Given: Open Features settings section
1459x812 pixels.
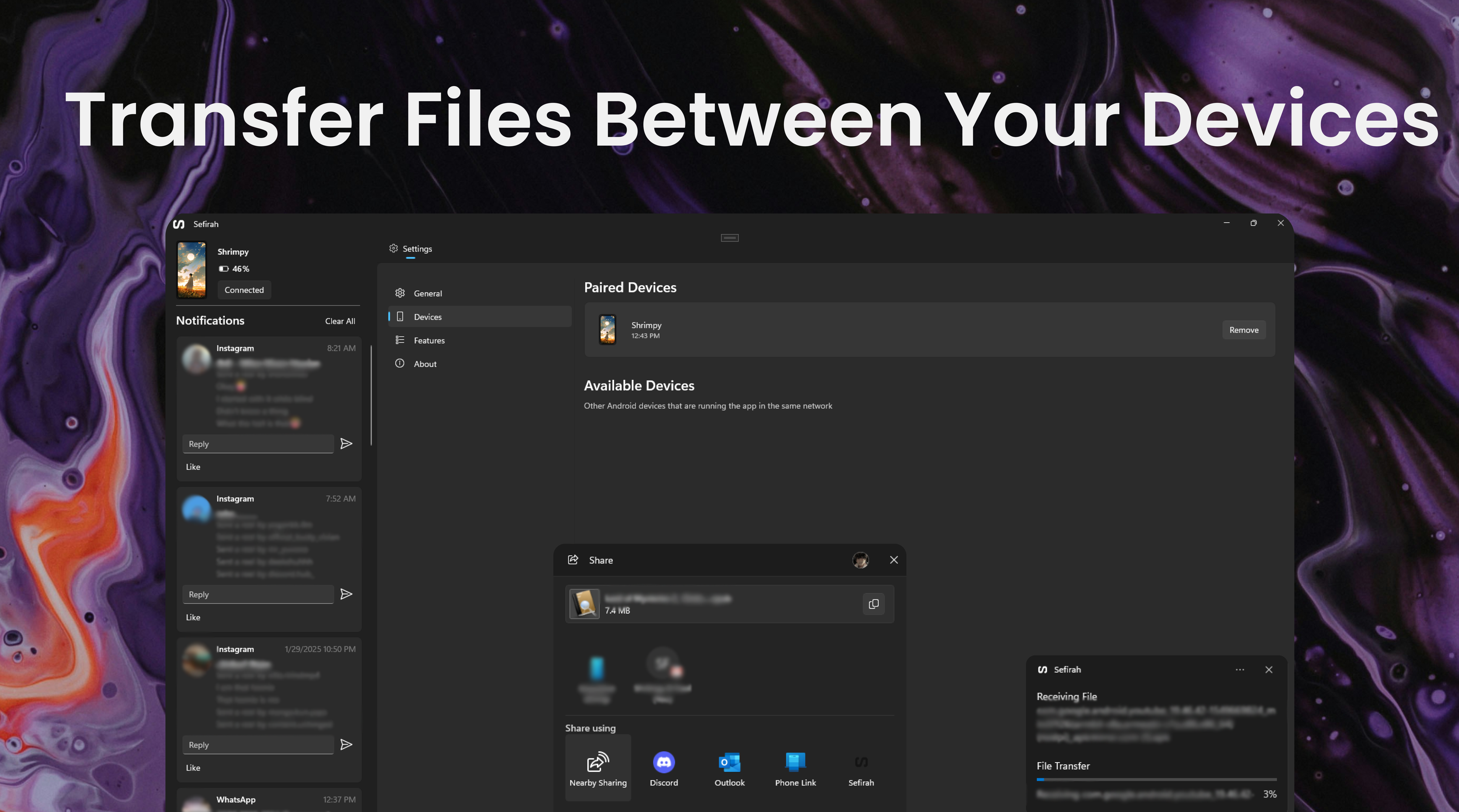Looking at the screenshot, I should point(480,340).
